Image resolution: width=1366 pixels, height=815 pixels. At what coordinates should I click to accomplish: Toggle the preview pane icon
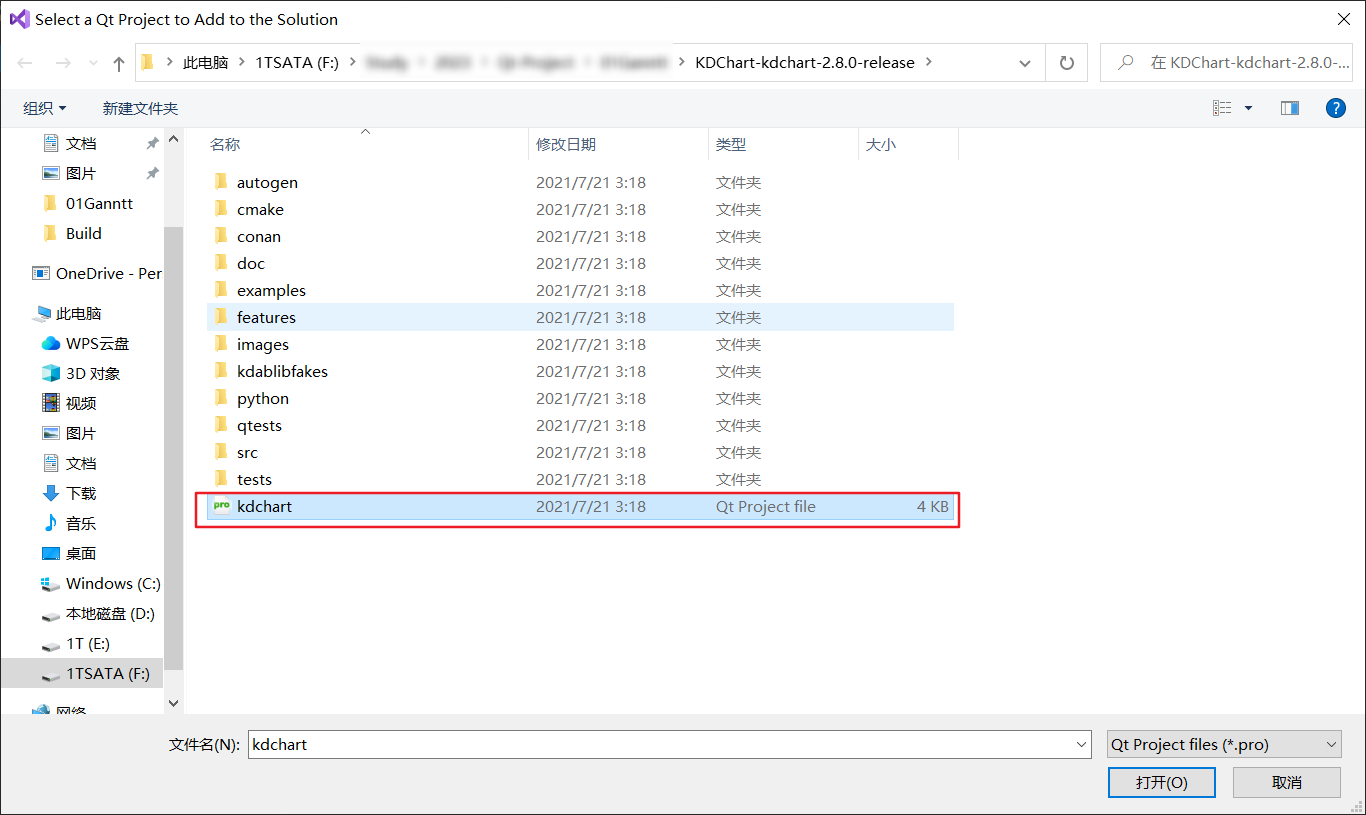[1290, 108]
